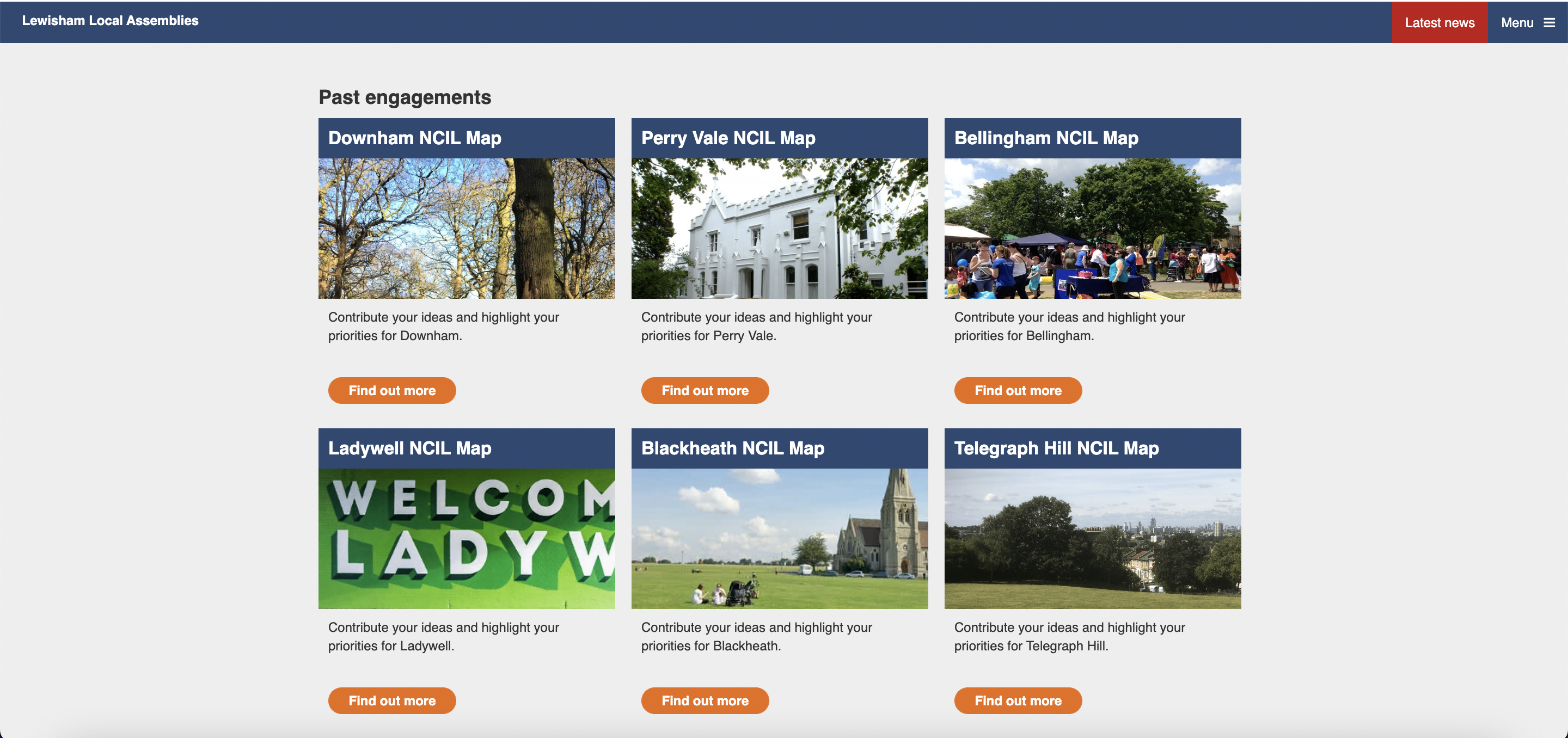The image size is (1568, 738).
Task: Open Latest news icon button
Action: pos(1440,22)
